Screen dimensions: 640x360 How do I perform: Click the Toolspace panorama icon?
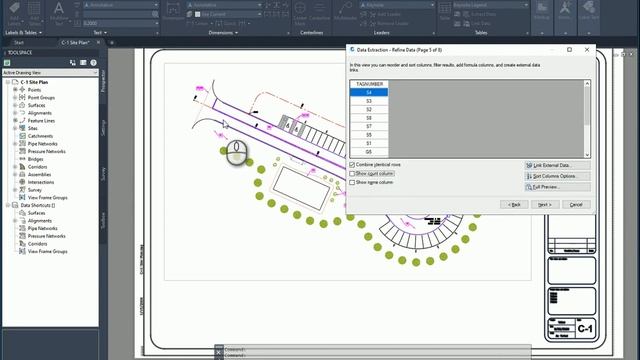tap(83, 62)
